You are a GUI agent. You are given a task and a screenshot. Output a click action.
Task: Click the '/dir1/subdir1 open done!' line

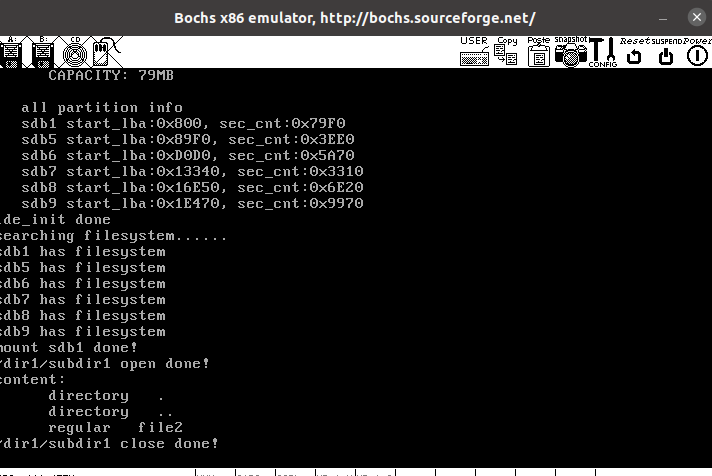coord(105,363)
